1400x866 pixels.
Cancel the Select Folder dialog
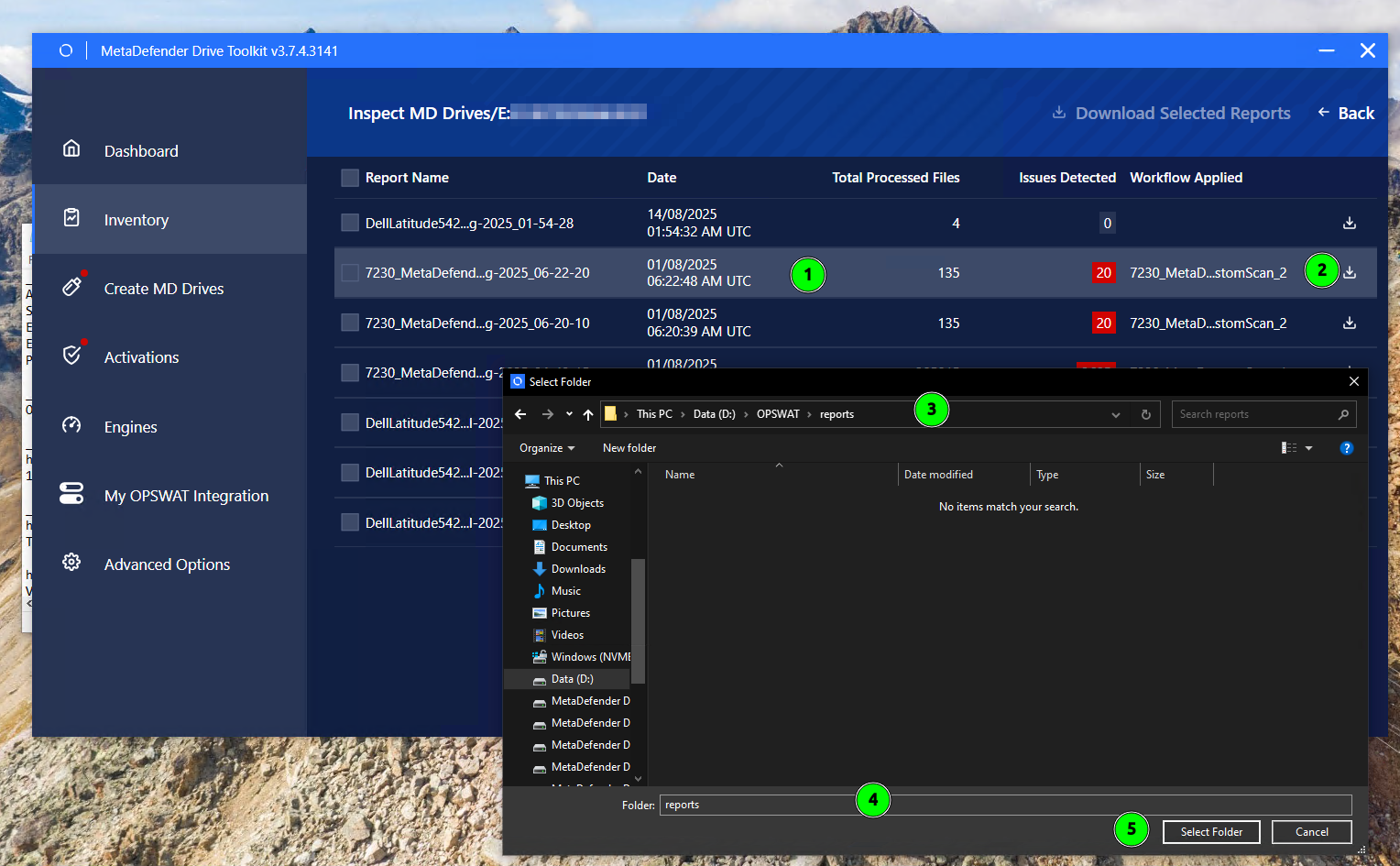coord(1312,832)
